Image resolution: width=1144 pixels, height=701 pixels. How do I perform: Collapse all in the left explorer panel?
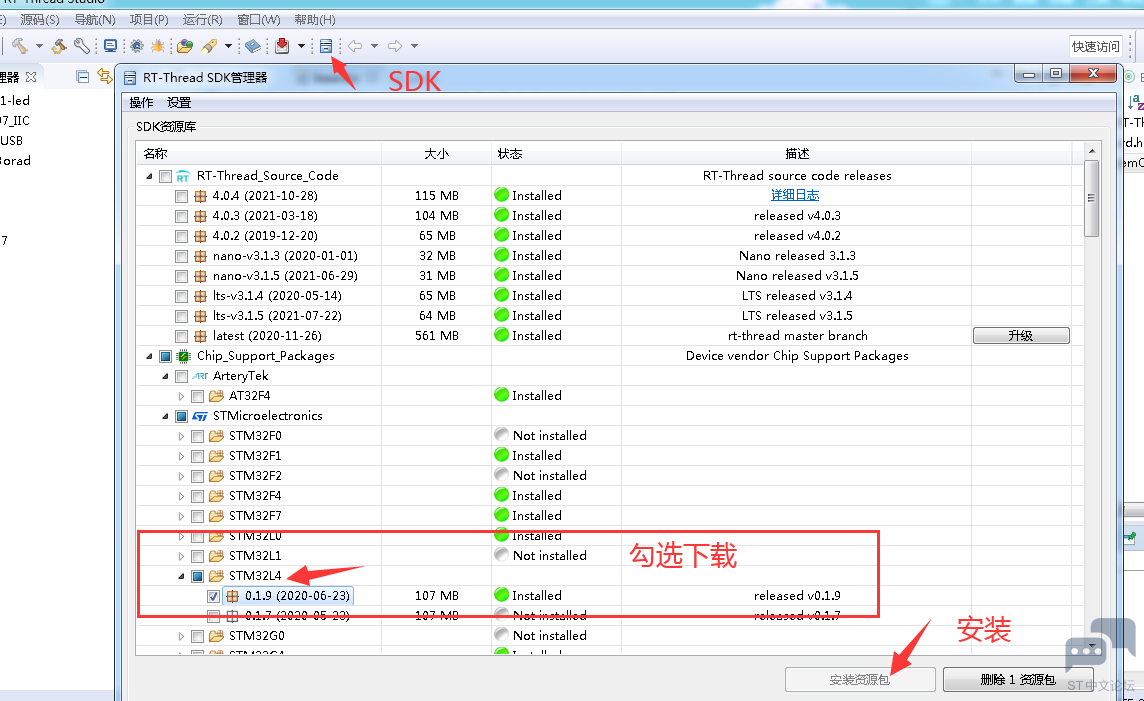pos(82,77)
